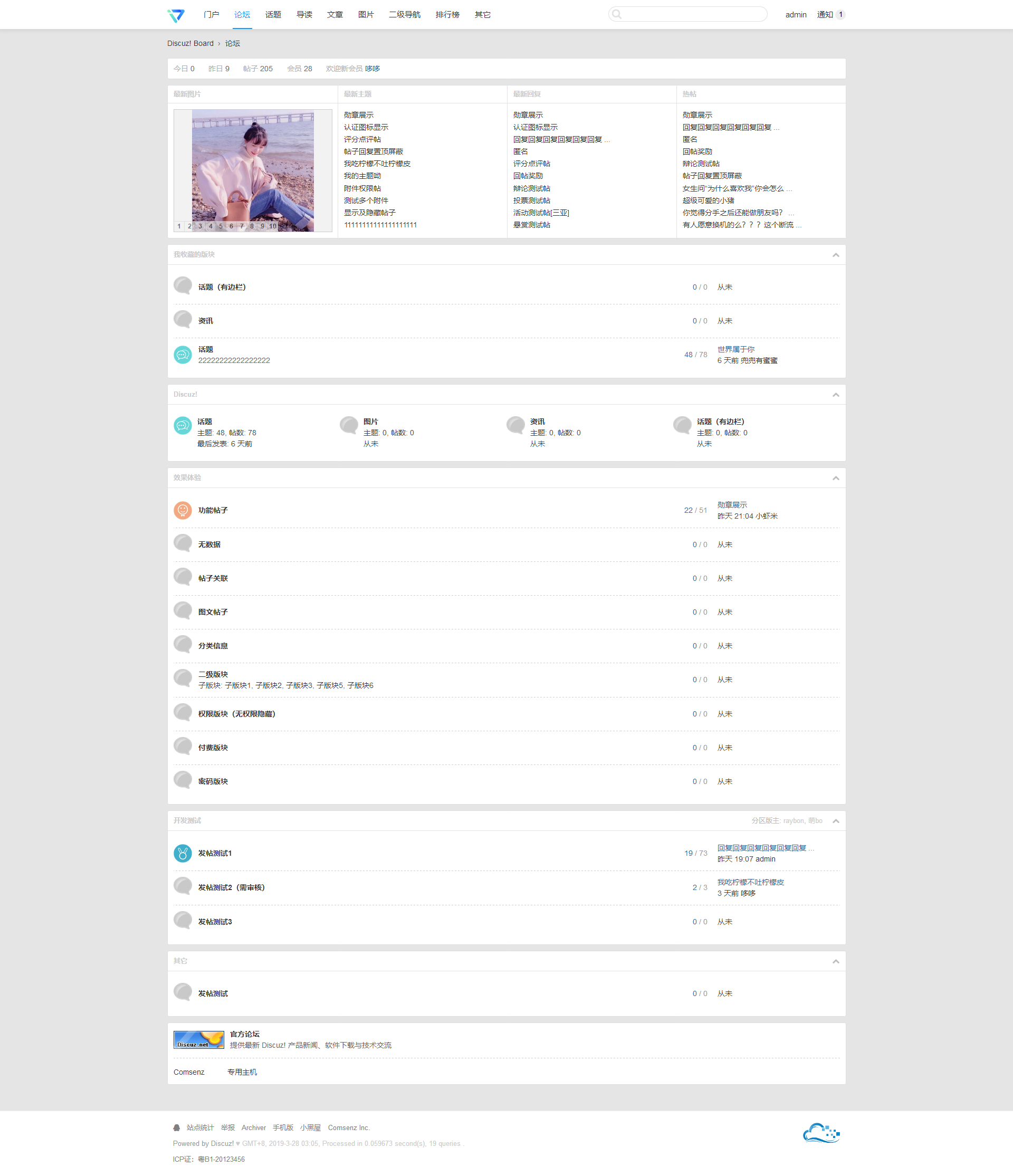1013x1176 pixels.
Task: Open 我吃柠檬不吐柠檬皮 last post in 发帖测试2 row
Action: click(750, 882)
